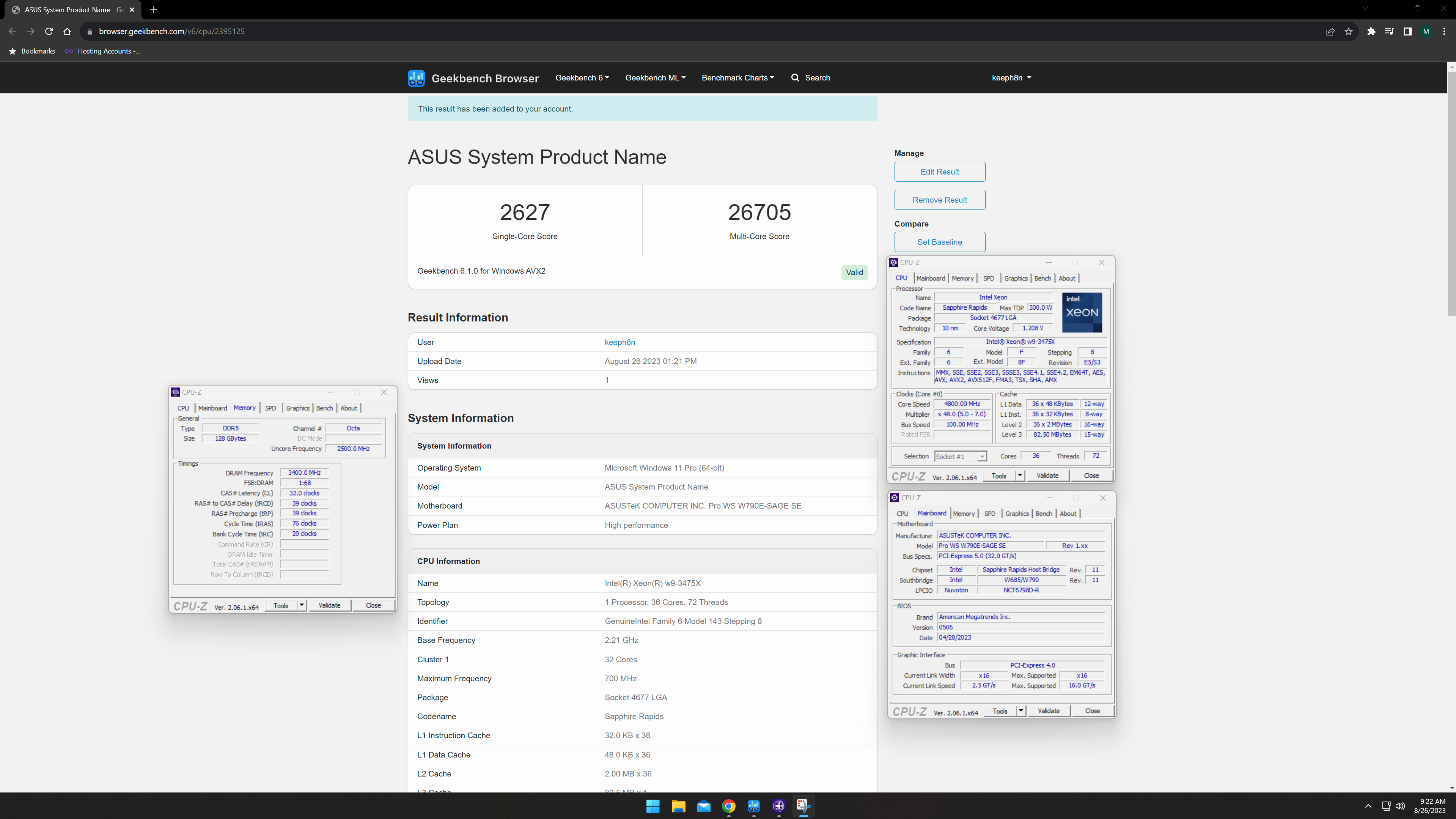Open Tools dropdown arrow in Mainboard window
Screen dimensions: 1456x819
pyautogui.click(x=1021, y=711)
